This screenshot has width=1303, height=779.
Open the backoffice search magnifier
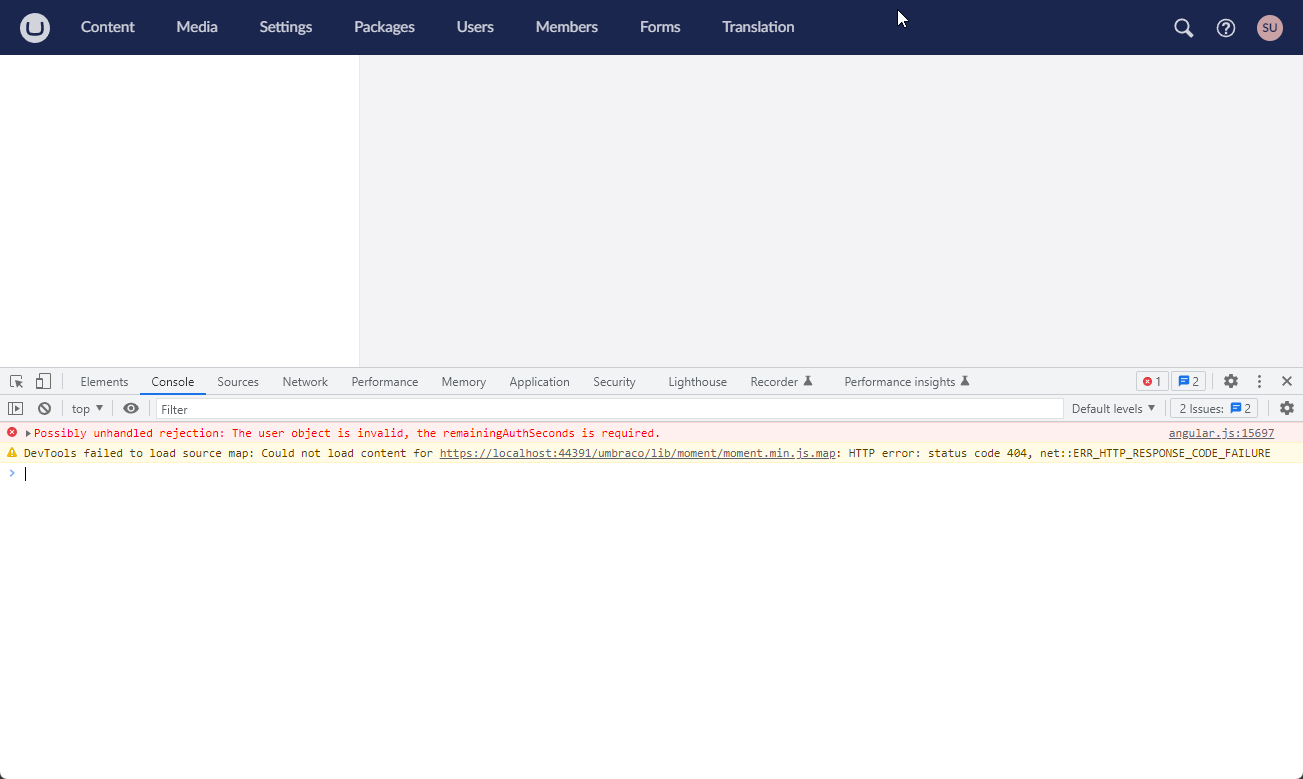point(1183,28)
